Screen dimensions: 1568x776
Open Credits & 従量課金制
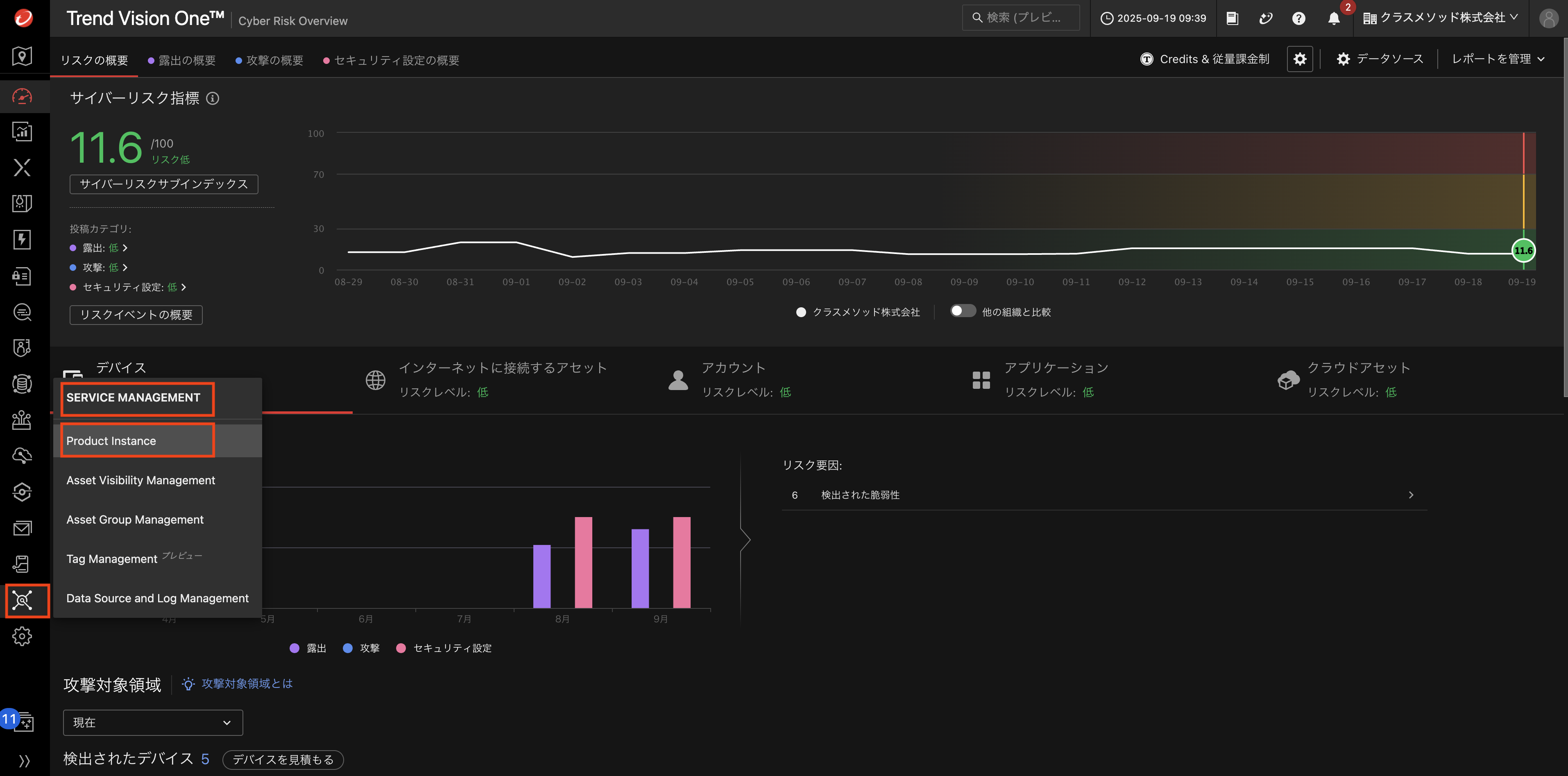1205,59
